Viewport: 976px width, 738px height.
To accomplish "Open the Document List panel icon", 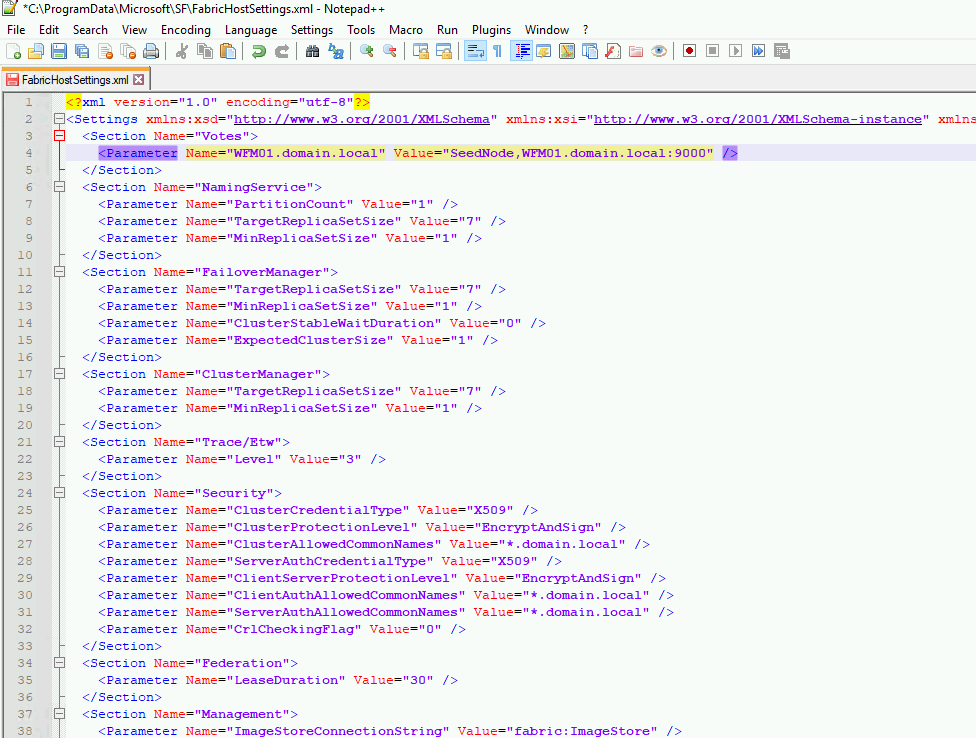I will coord(590,51).
